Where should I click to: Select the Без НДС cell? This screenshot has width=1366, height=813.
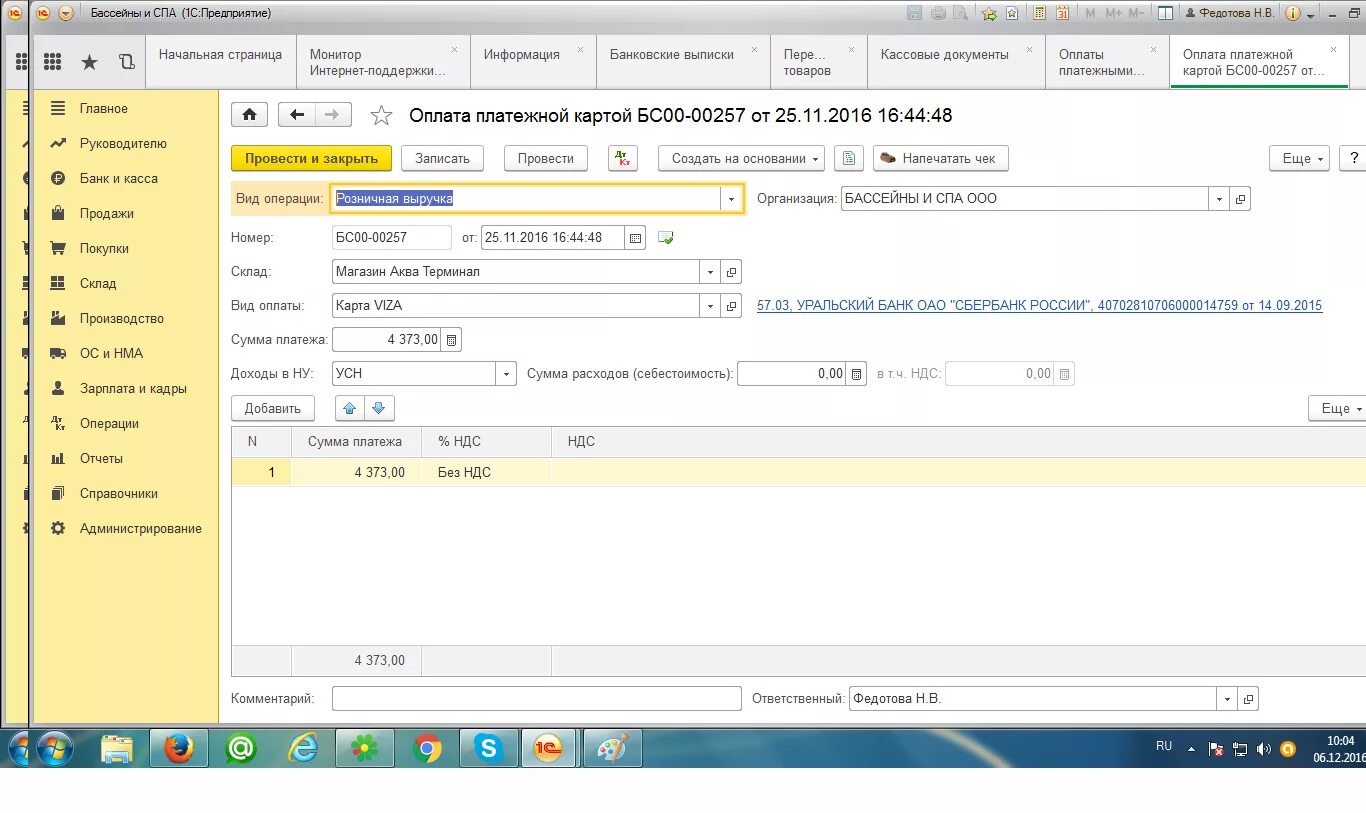pos(486,472)
